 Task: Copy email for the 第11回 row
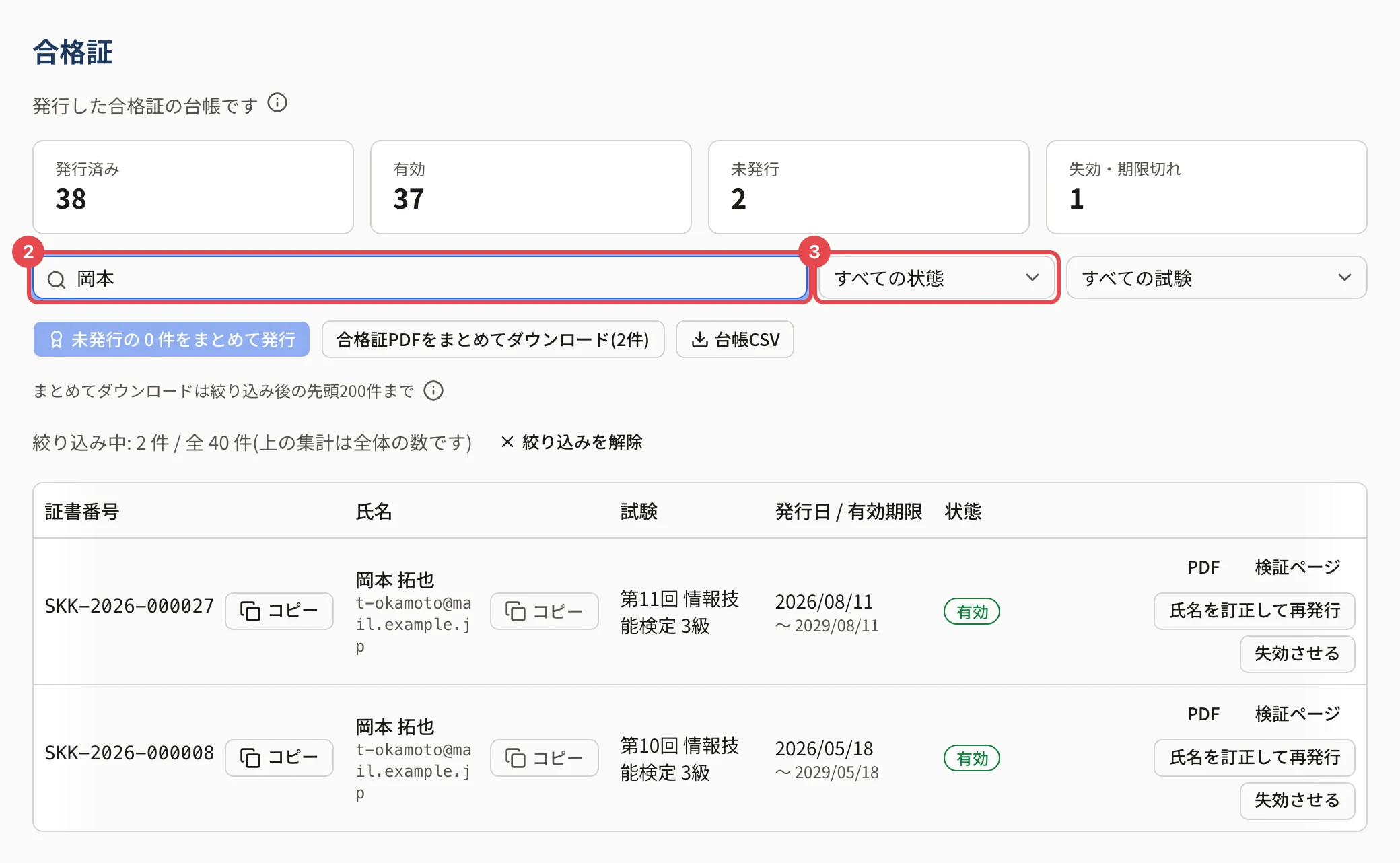pos(545,611)
